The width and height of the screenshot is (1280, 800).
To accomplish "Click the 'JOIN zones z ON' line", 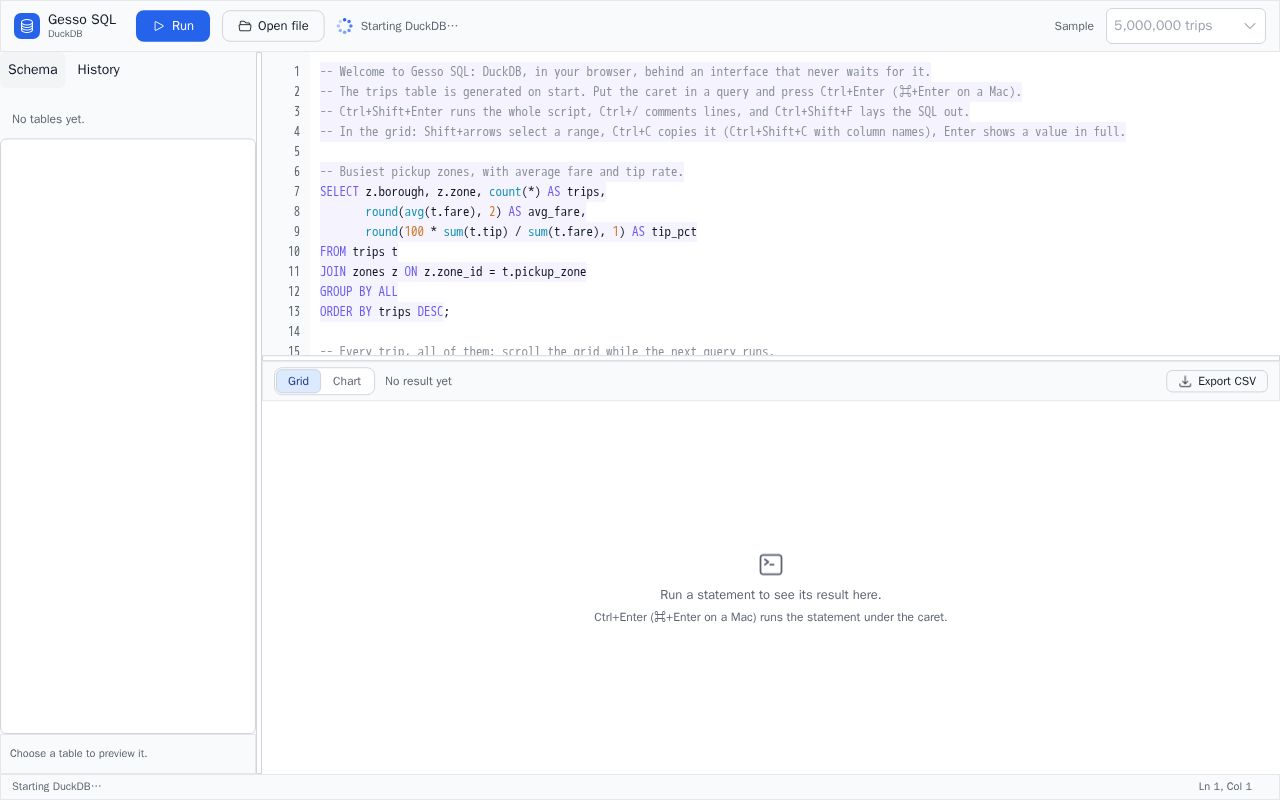I will [x=453, y=271].
